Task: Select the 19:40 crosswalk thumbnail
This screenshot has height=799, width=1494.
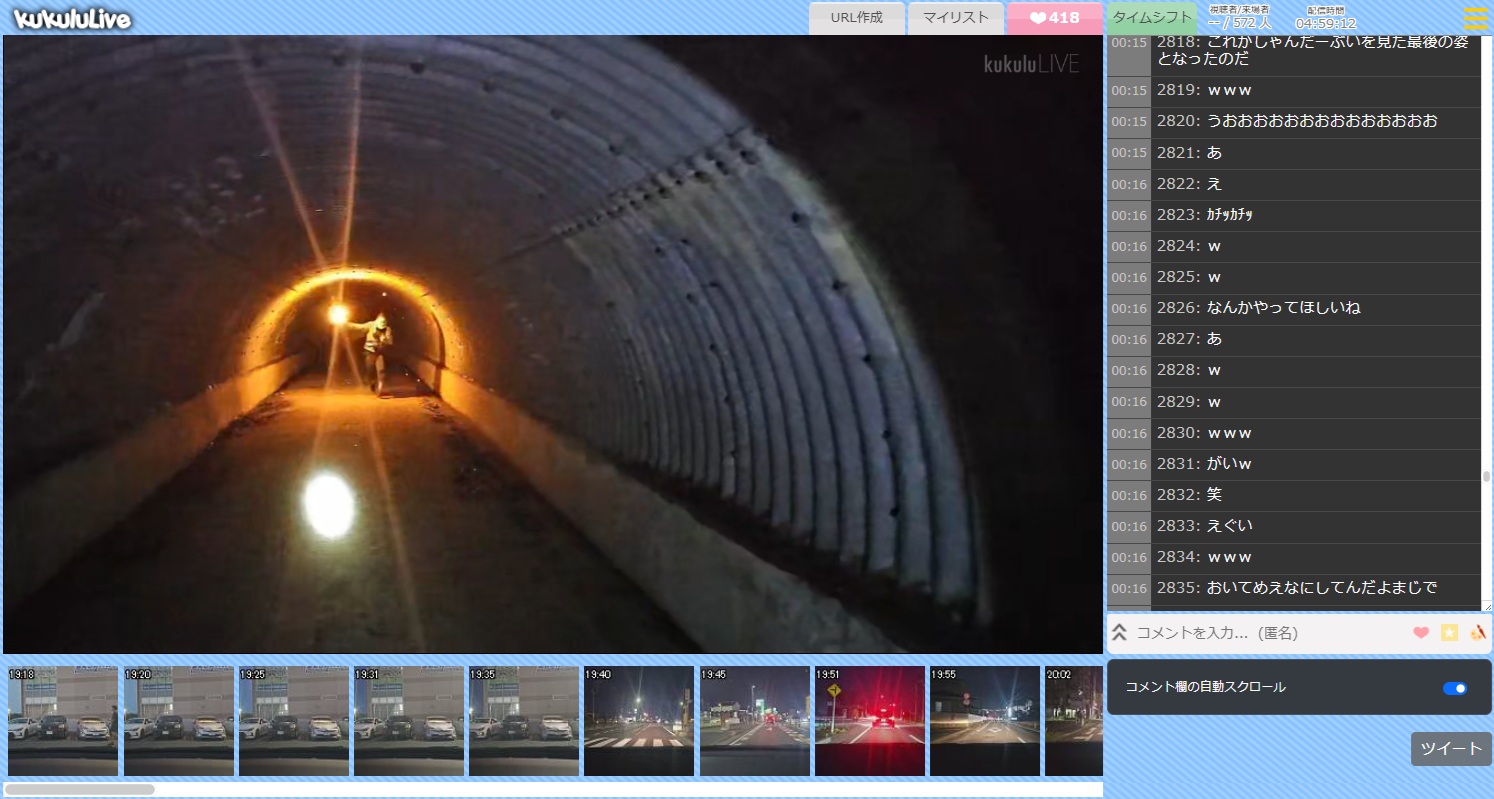Action: [x=639, y=721]
